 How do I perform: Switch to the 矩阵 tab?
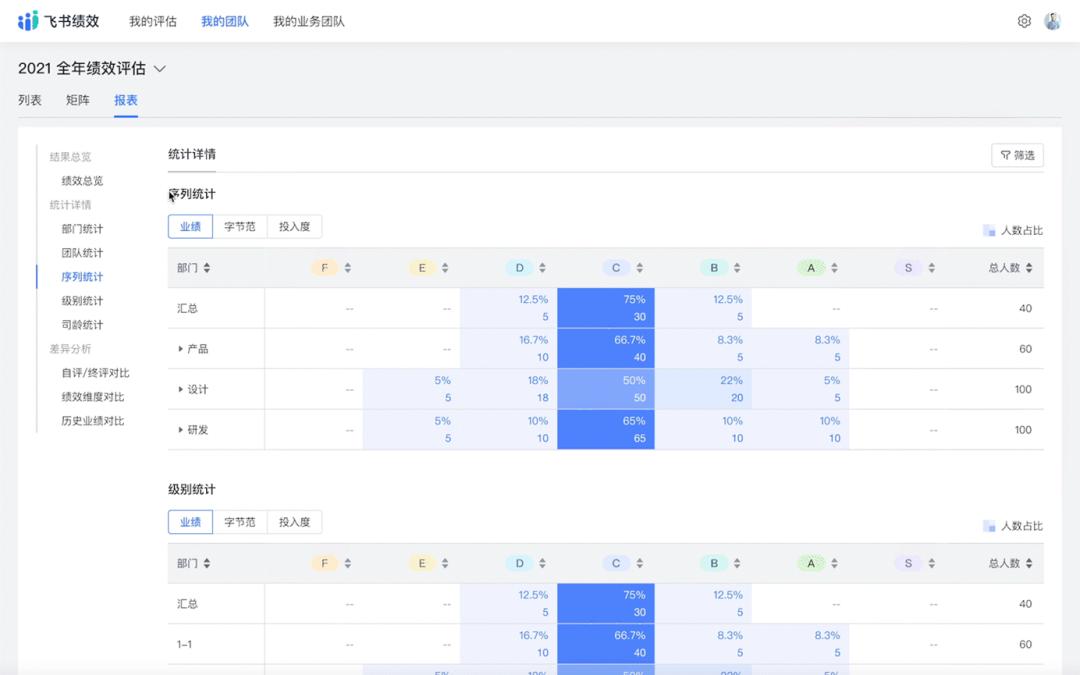point(78,100)
